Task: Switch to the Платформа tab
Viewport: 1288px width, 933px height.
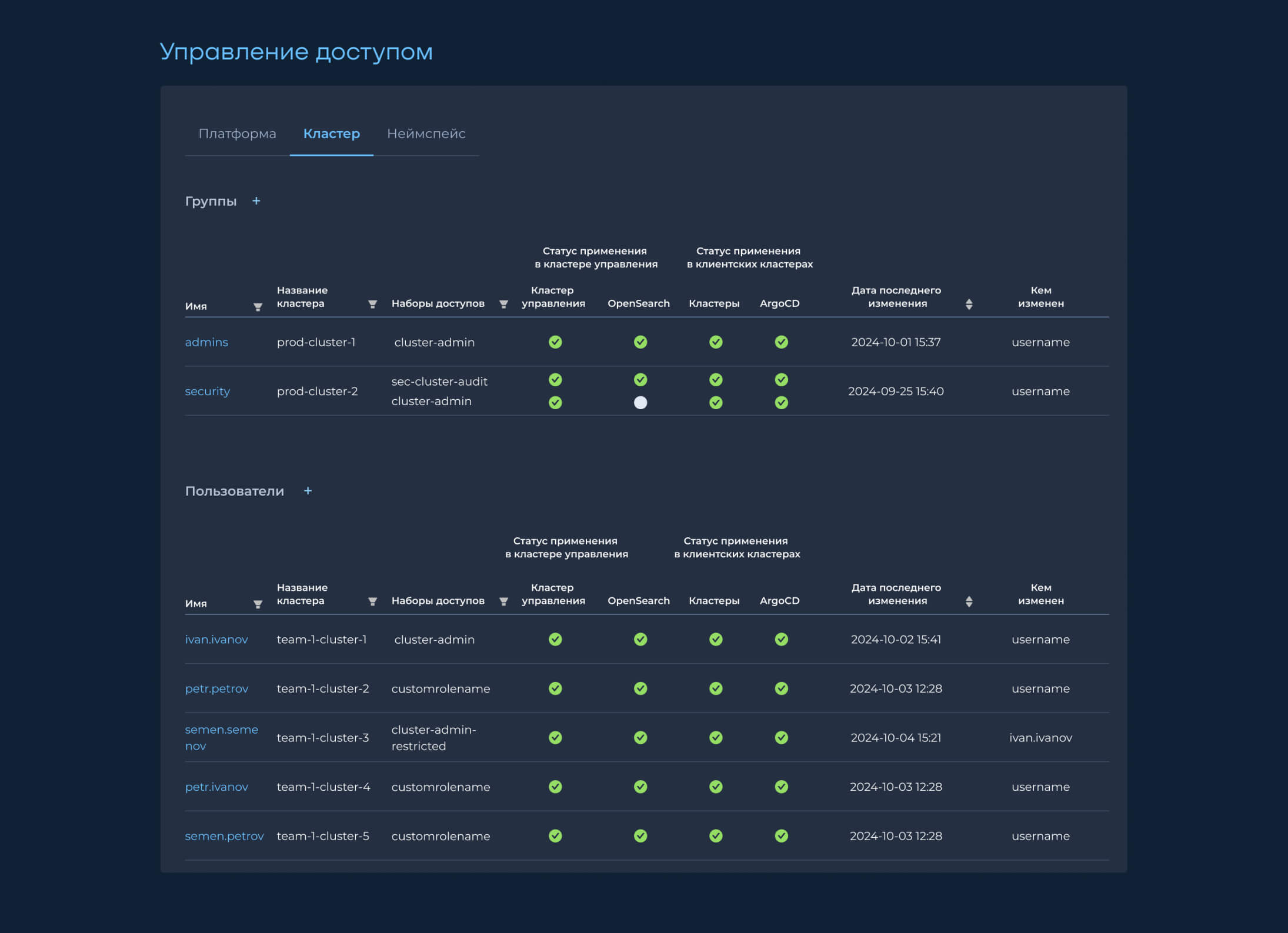Action: click(x=237, y=134)
